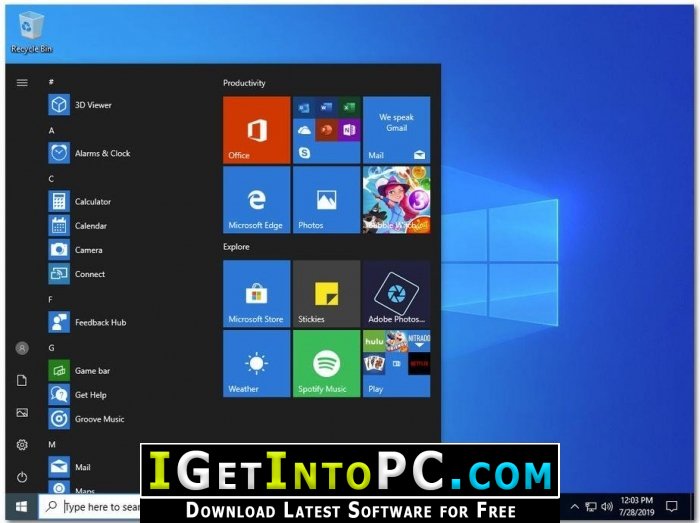Click the taskbar search box
The height and width of the screenshot is (523, 700).
(x=89, y=506)
